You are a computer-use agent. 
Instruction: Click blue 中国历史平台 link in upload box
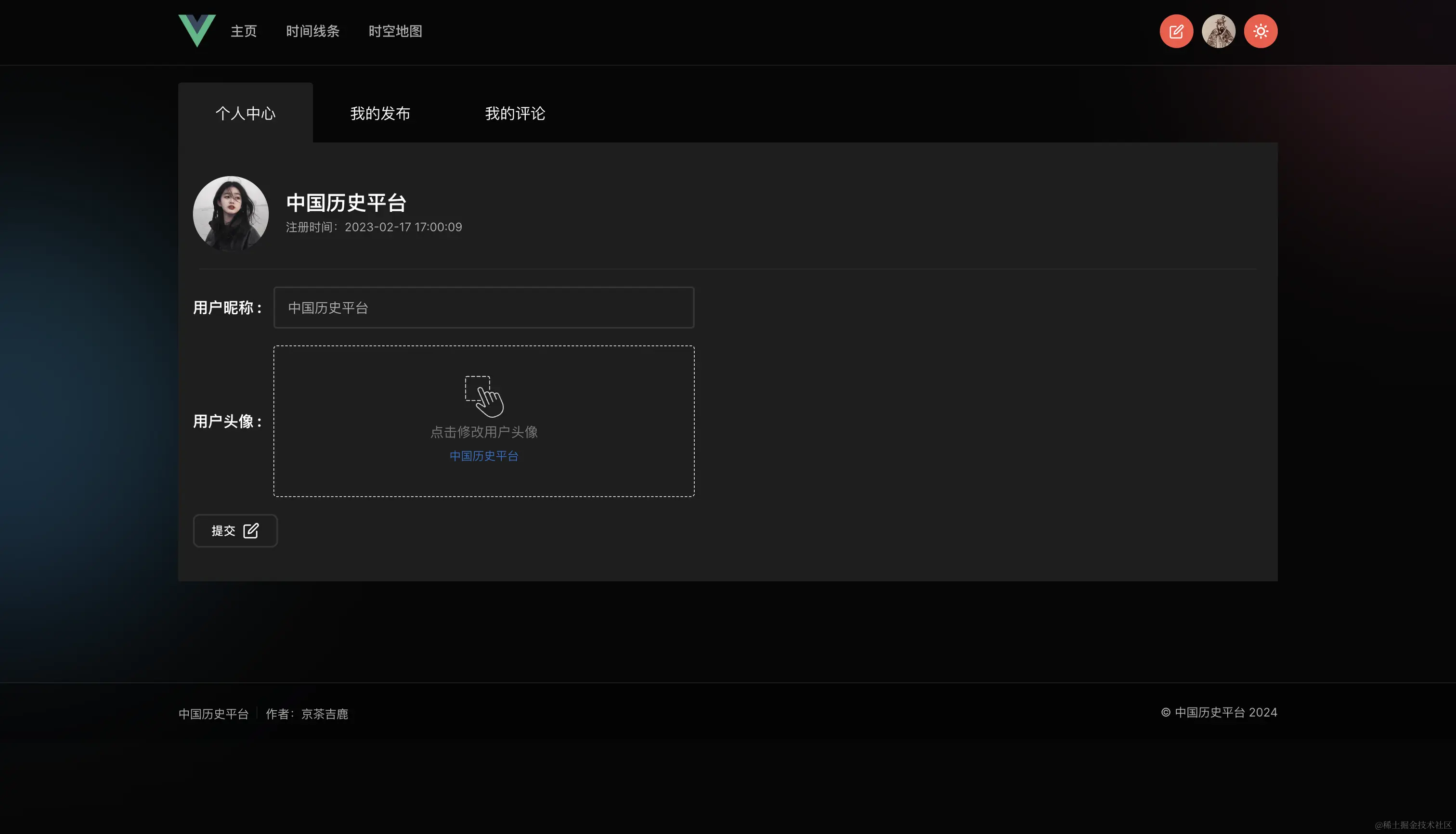pos(483,456)
